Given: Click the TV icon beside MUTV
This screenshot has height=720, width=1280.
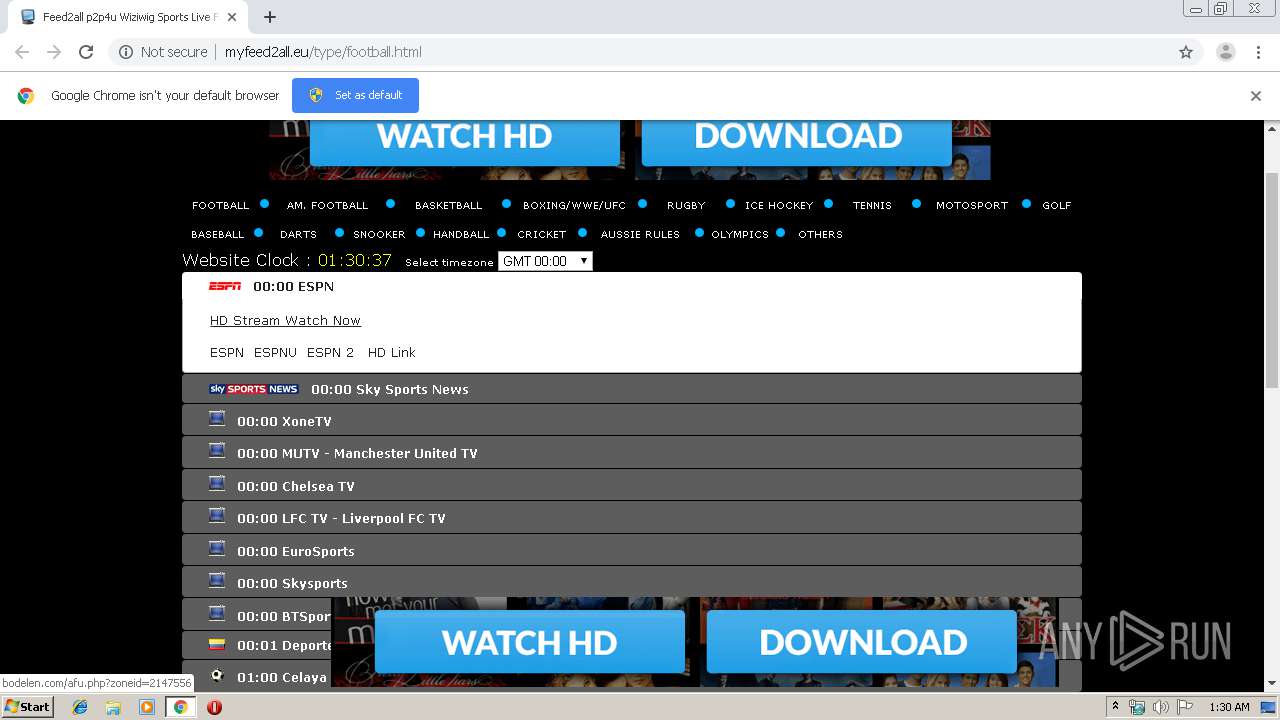Looking at the screenshot, I should [x=217, y=451].
